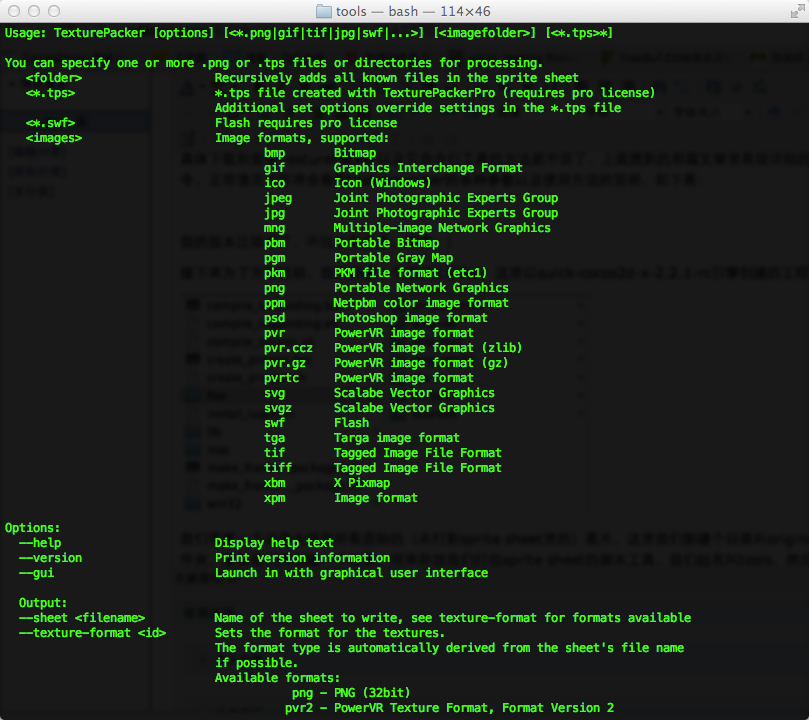Click the 'Options:' heading
This screenshot has width=809, height=720.
pyautogui.click(x=33, y=528)
